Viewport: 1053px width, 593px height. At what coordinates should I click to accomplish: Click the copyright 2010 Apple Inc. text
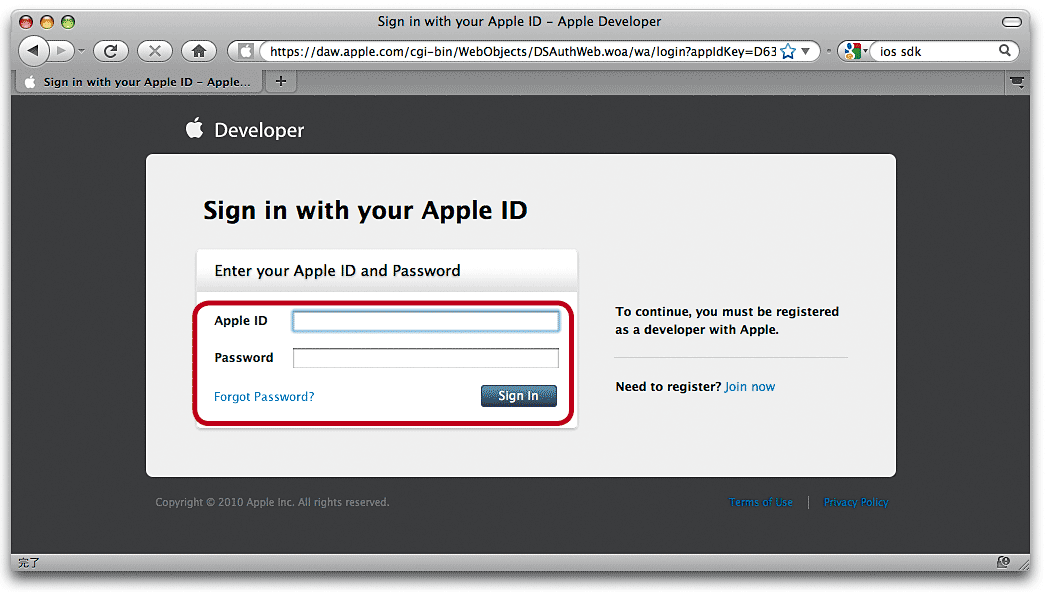[272, 502]
